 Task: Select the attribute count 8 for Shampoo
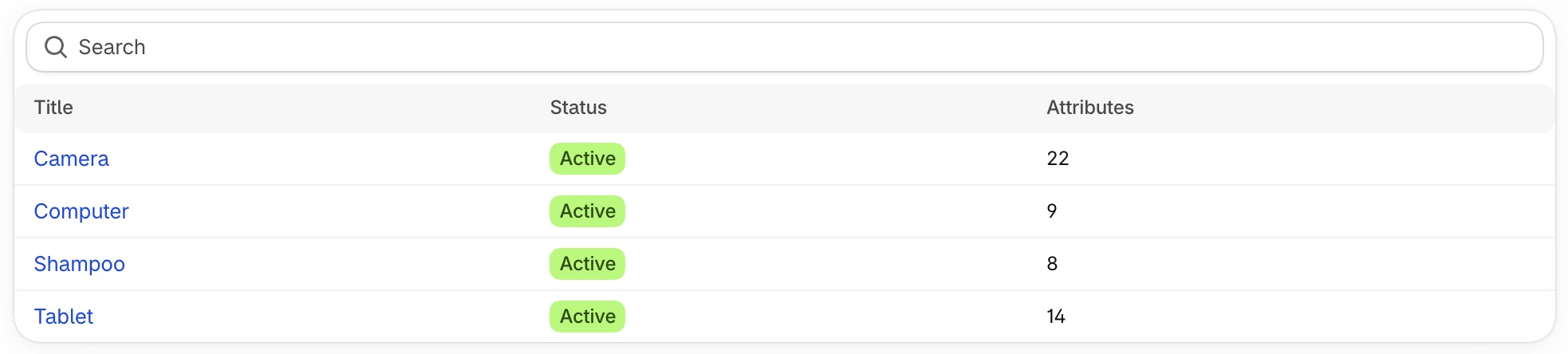click(x=1052, y=264)
